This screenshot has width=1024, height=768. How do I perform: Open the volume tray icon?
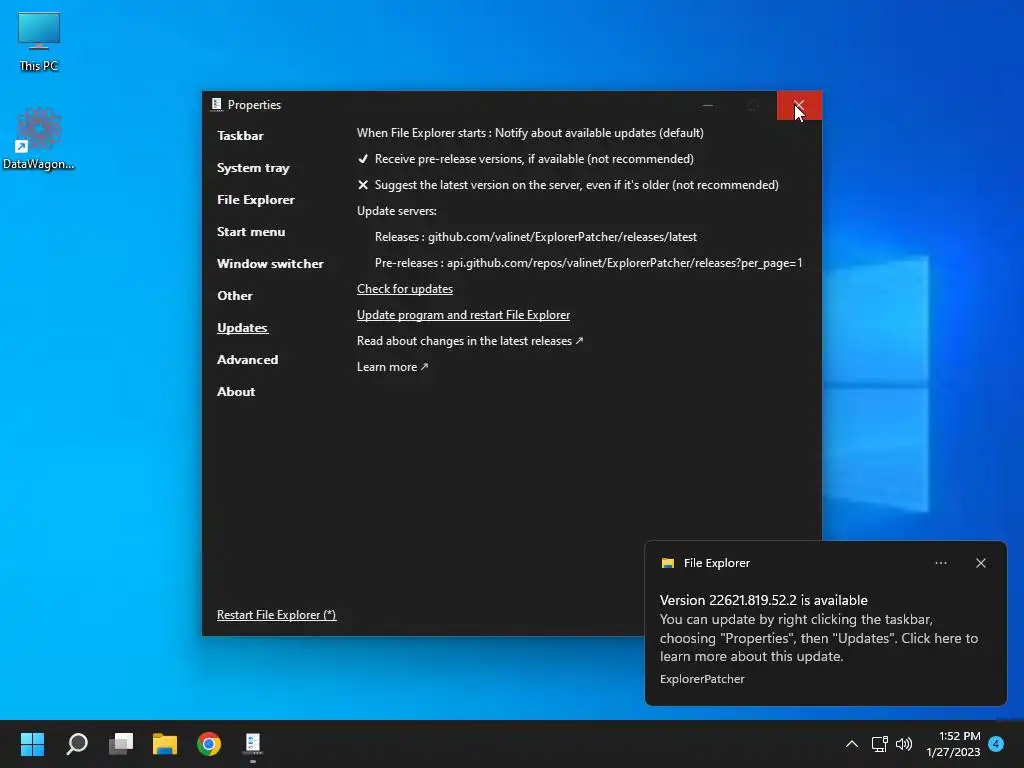(x=904, y=744)
